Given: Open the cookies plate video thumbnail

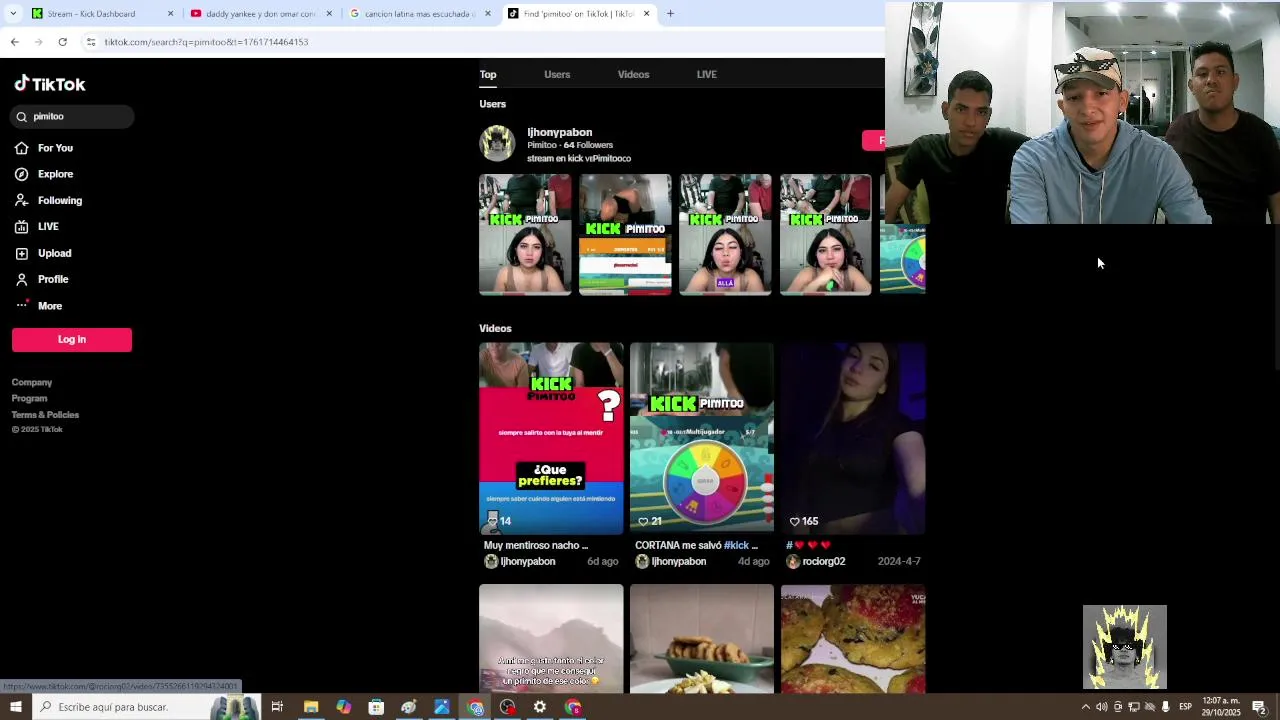Looking at the screenshot, I should coord(702,639).
